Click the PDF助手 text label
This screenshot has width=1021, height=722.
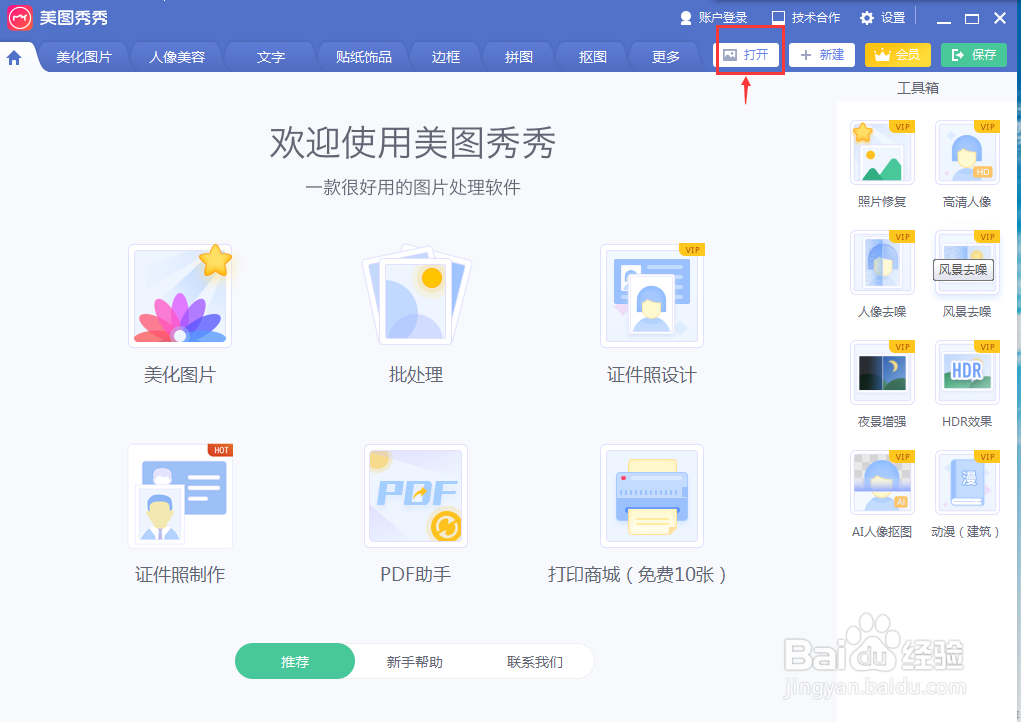(x=416, y=574)
